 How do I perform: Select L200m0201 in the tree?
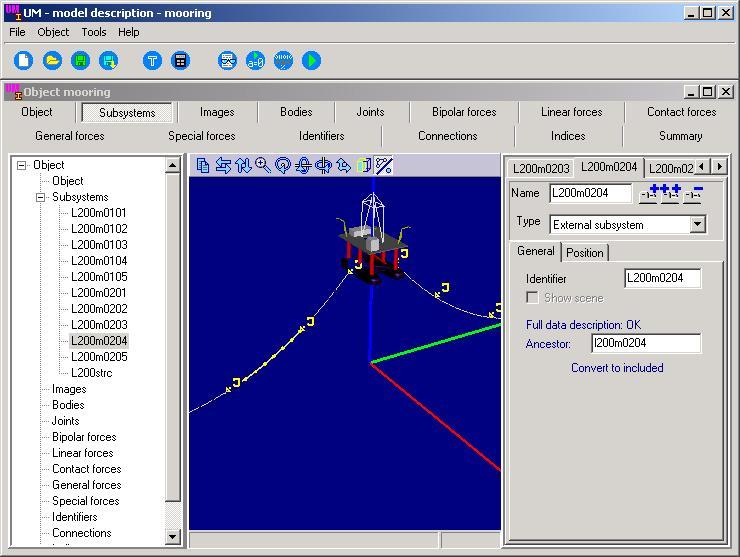(x=99, y=293)
